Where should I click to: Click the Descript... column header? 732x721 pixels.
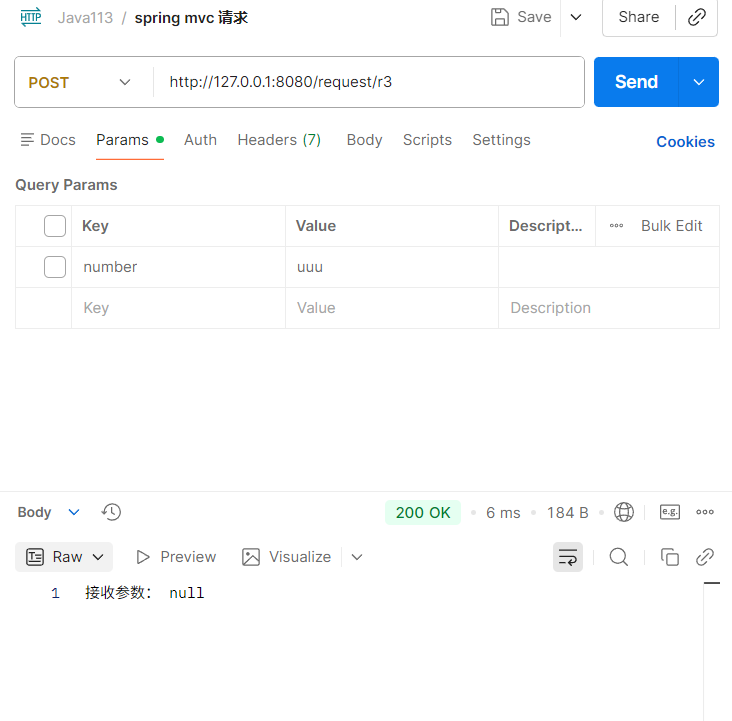pyautogui.click(x=545, y=226)
